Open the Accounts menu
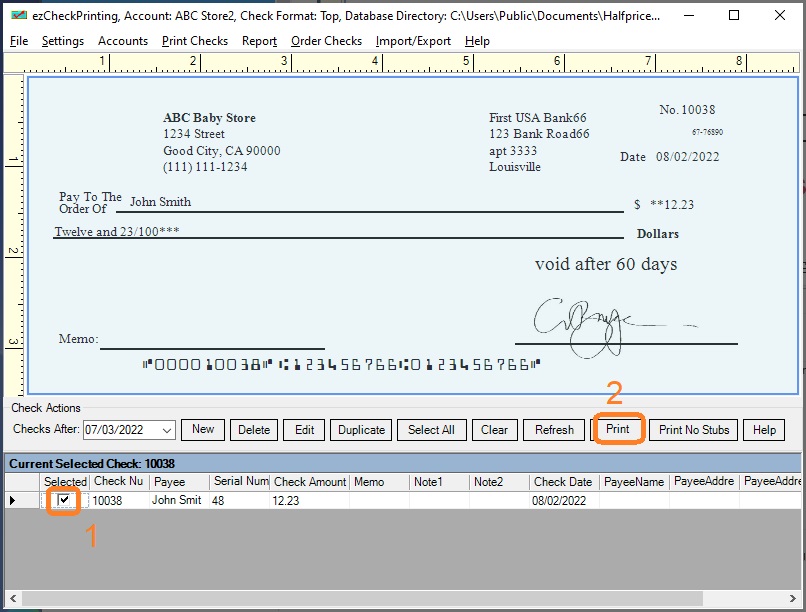806x612 pixels. (123, 41)
